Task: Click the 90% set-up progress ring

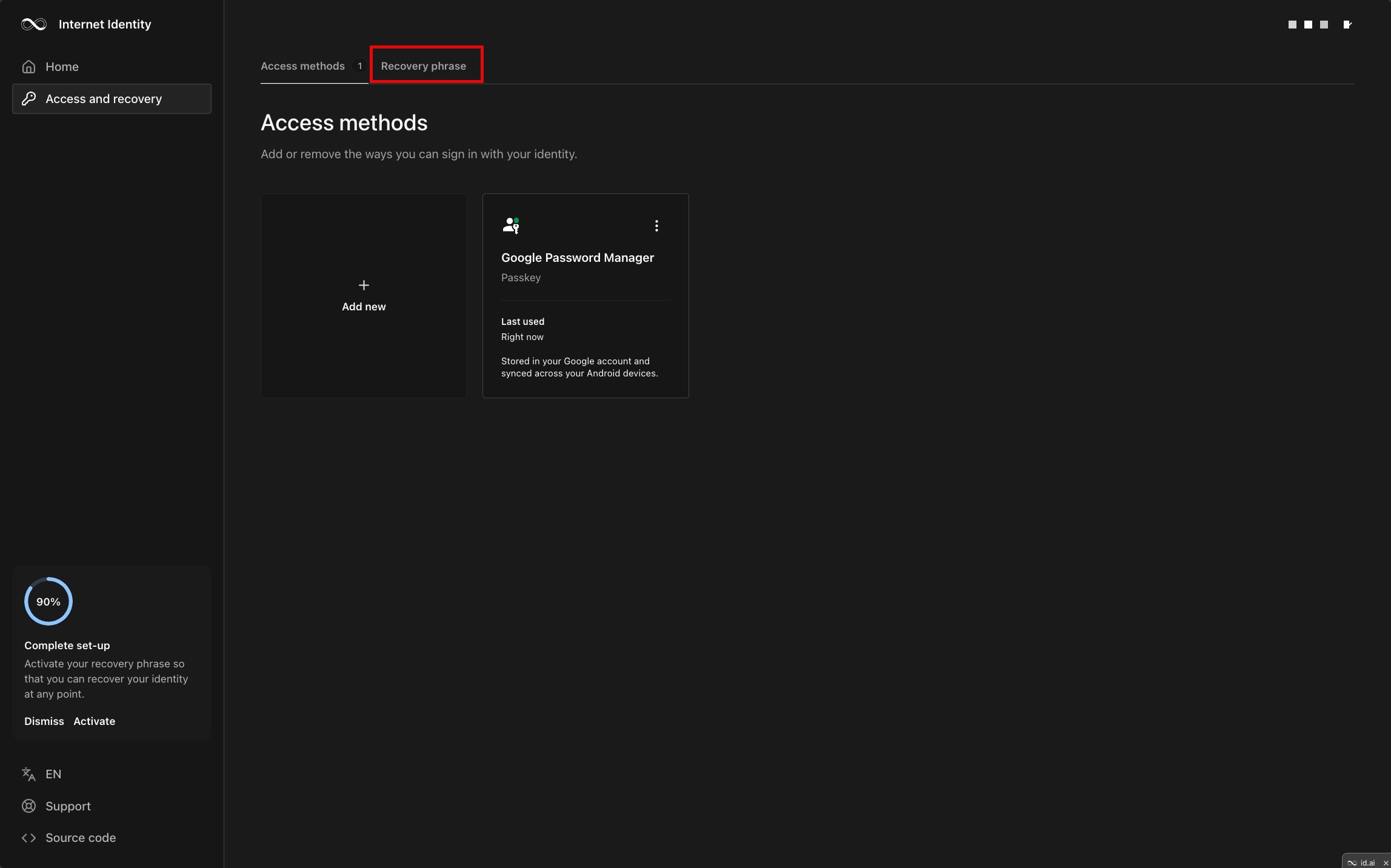Action: (48, 601)
